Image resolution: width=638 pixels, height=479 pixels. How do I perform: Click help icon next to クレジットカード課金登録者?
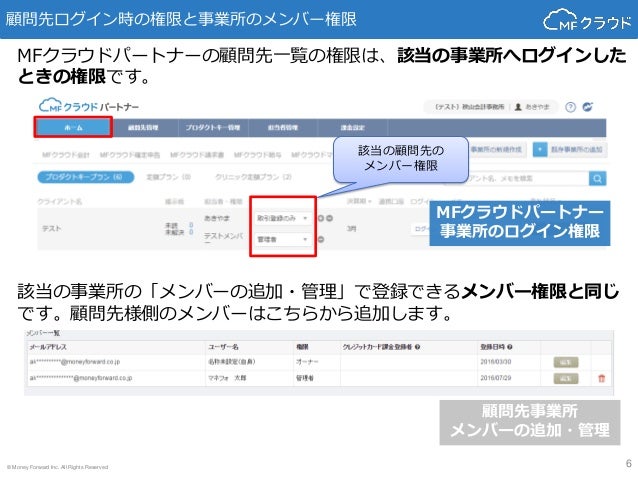pos(417,347)
